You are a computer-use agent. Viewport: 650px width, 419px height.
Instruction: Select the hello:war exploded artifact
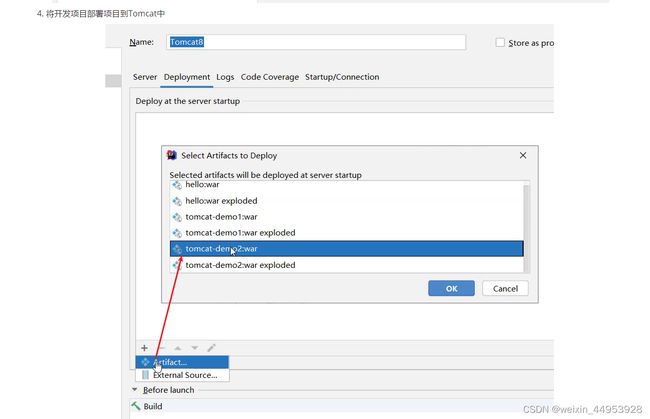click(x=347, y=201)
